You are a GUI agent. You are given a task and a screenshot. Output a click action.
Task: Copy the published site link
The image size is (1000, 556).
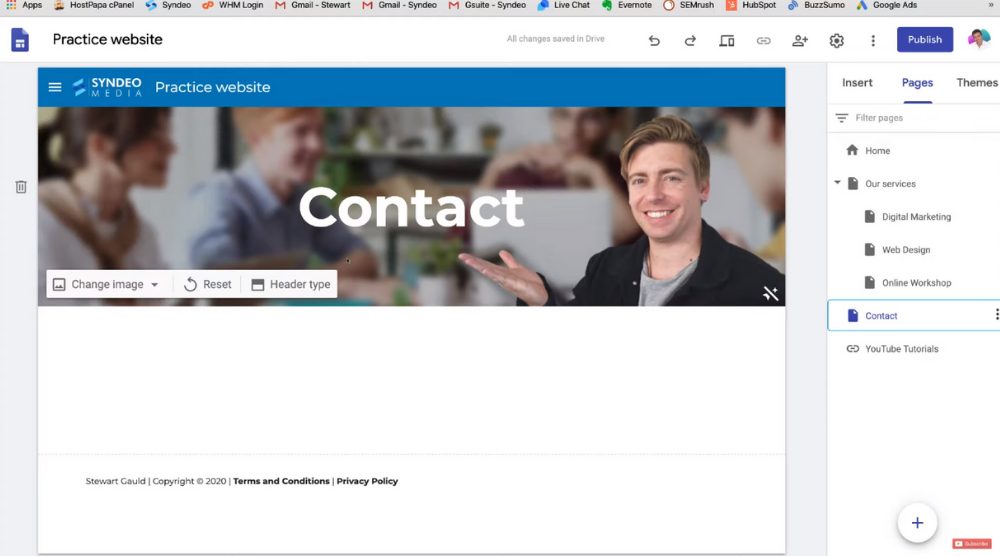763,41
